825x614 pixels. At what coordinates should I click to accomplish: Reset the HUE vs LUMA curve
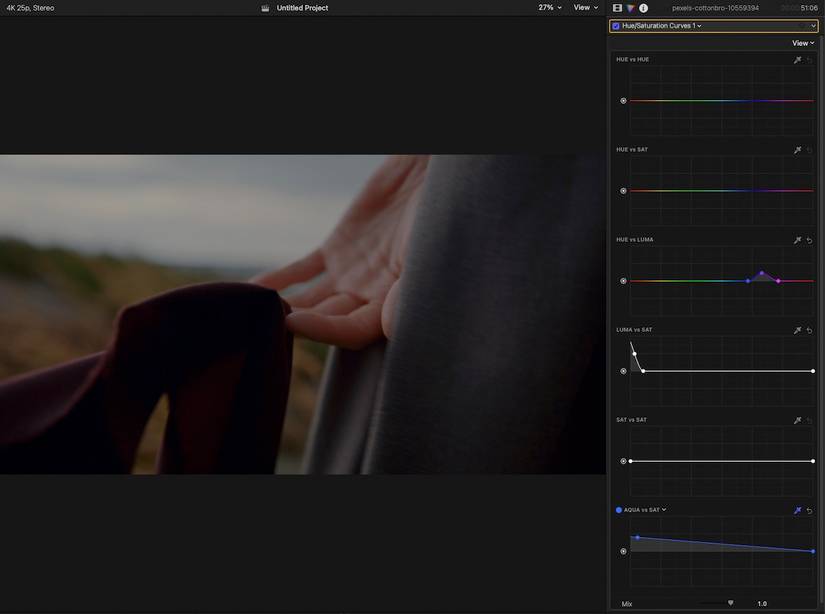808,239
